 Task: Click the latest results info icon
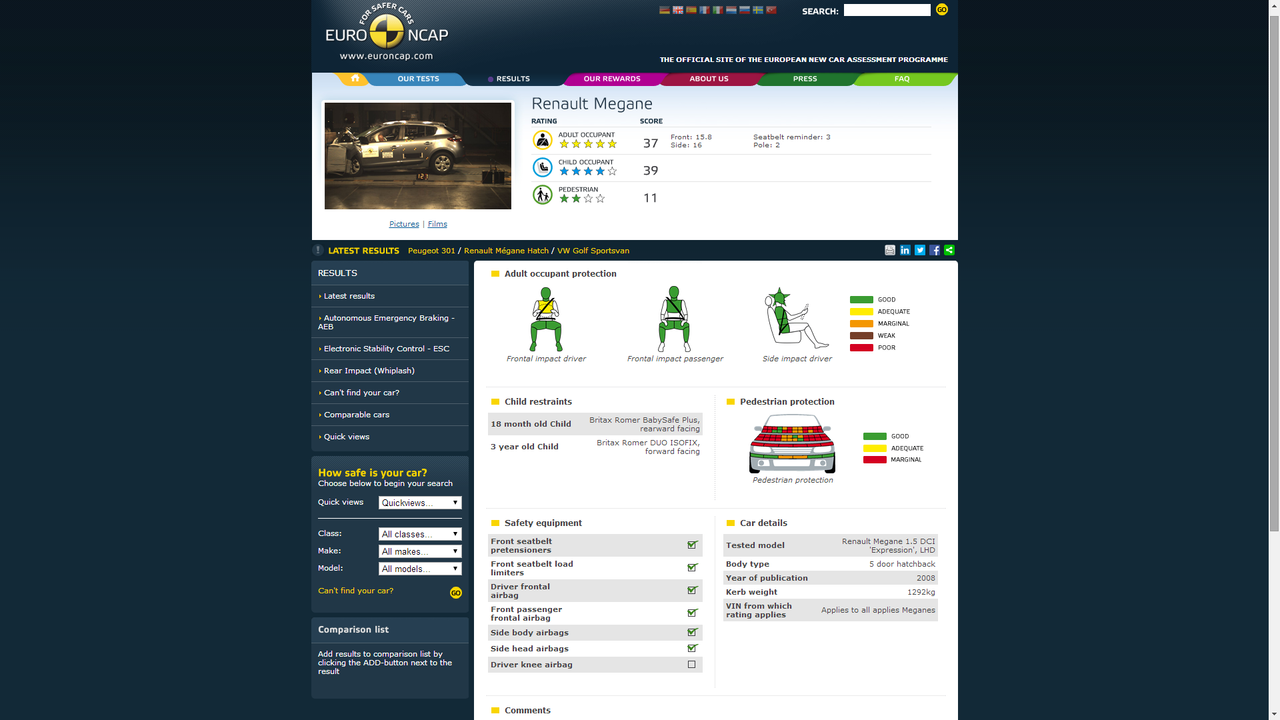tap(318, 250)
